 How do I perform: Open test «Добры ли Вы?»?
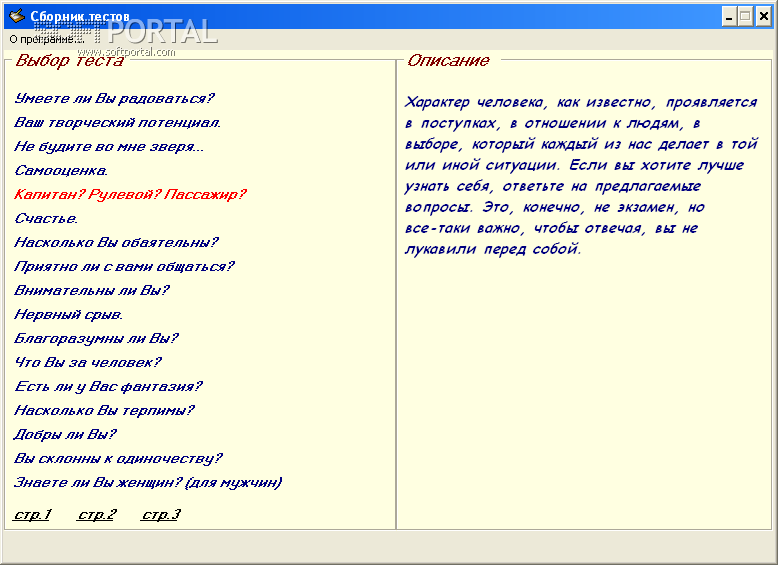65,434
